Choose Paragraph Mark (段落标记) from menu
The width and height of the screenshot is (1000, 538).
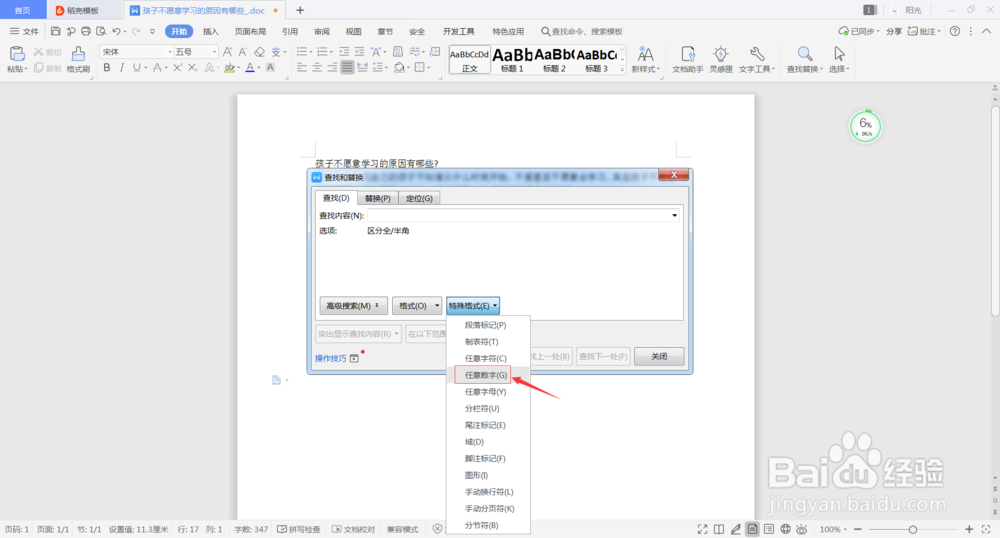(x=488, y=325)
